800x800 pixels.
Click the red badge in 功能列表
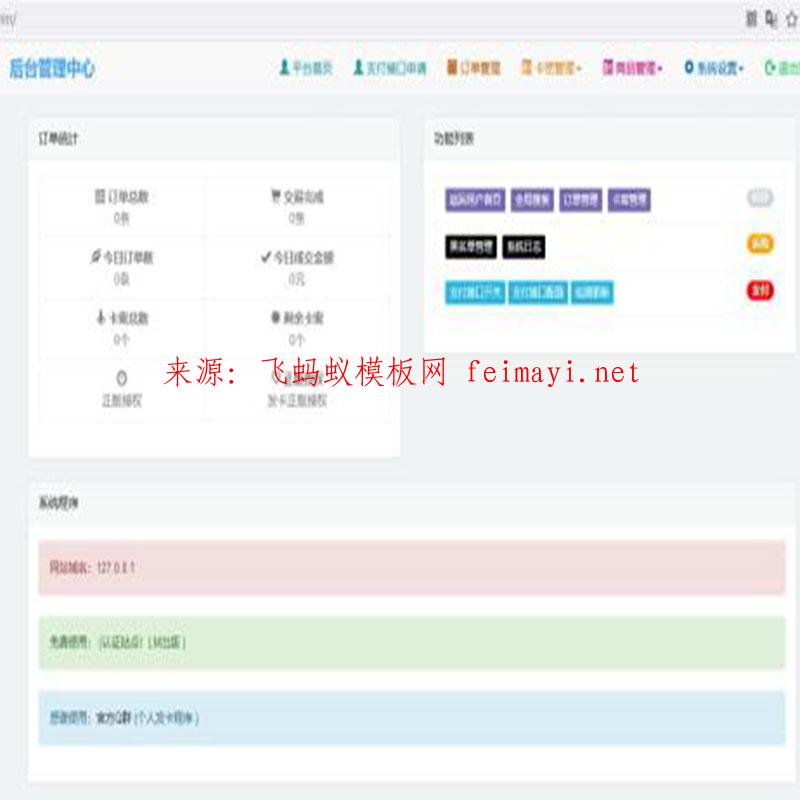pyautogui.click(x=760, y=290)
